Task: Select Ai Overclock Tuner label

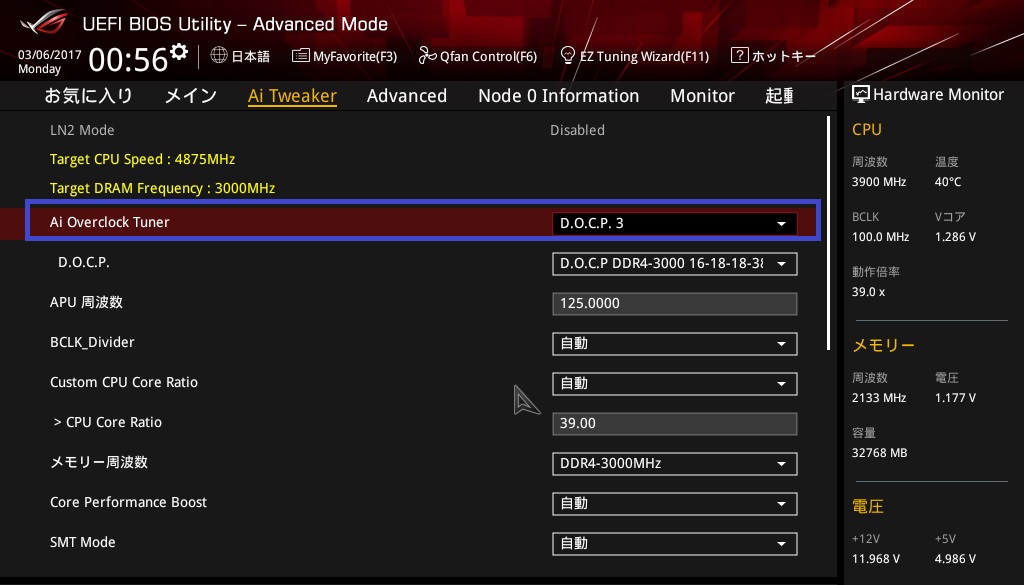Action: coord(110,222)
